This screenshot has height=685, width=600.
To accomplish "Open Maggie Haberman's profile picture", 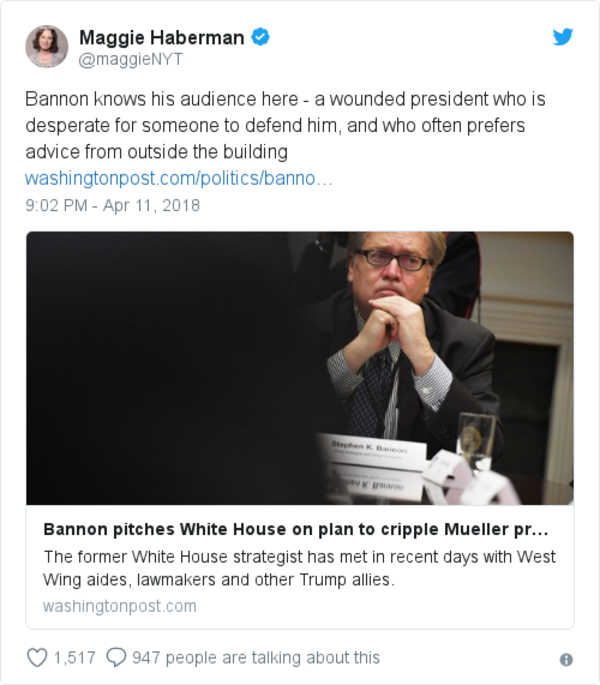I will [46, 47].
